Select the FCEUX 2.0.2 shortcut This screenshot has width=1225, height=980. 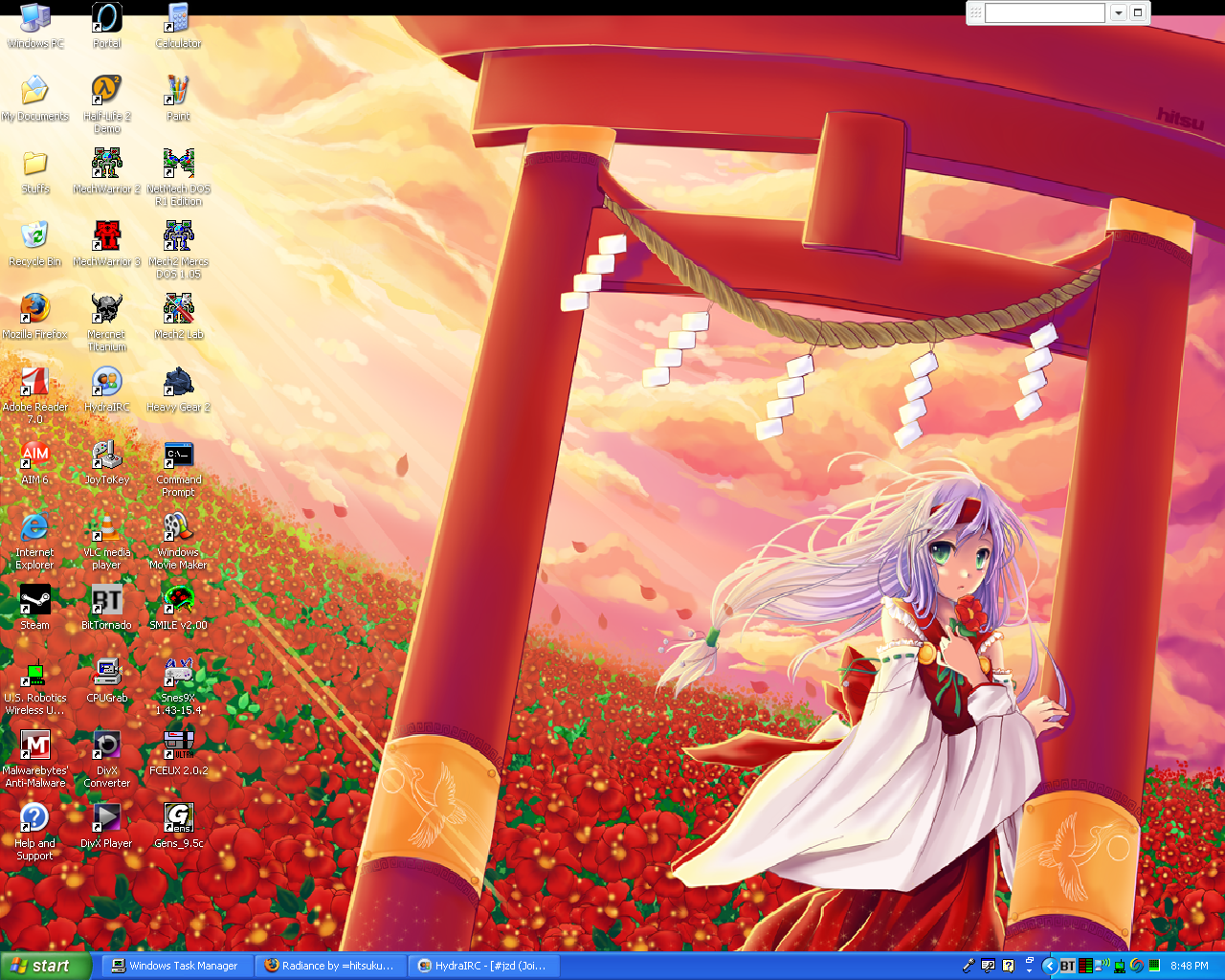[x=178, y=753]
